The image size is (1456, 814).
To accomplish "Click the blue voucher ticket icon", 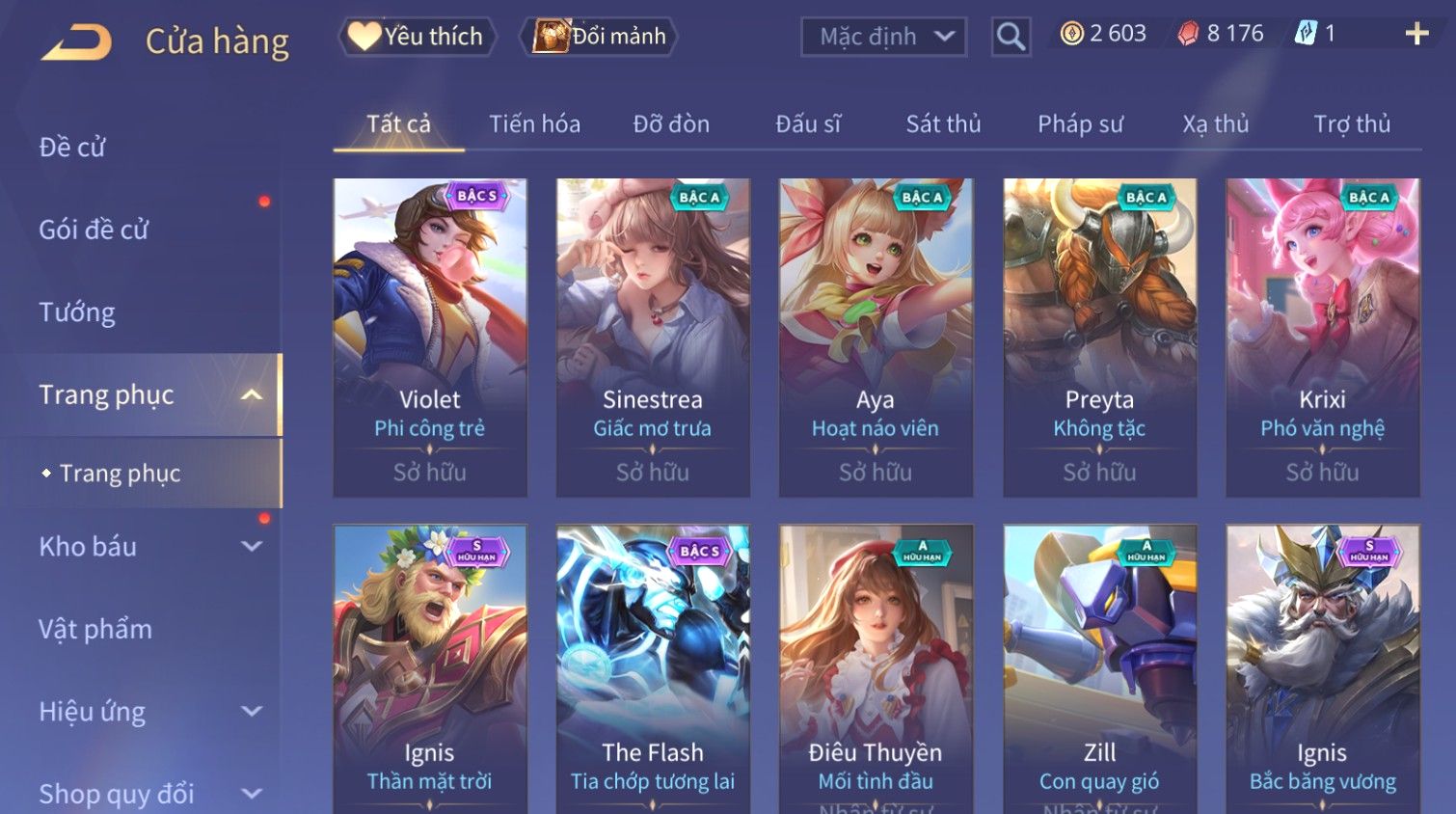I will tap(1306, 34).
